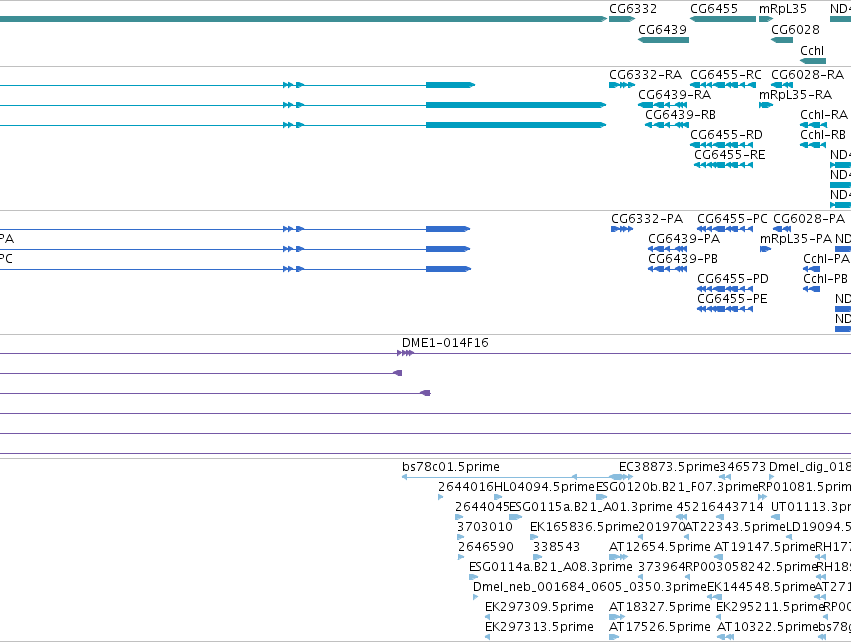Click EST entry 338543

coord(556,546)
